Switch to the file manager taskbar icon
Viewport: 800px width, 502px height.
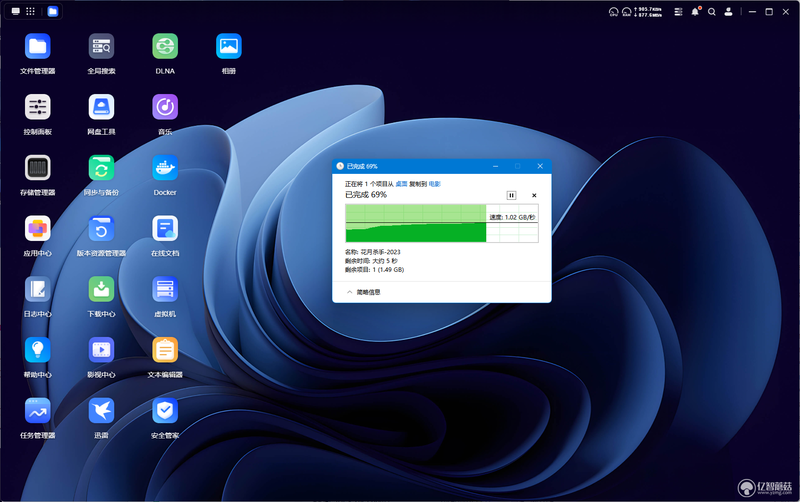(x=53, y=11)
